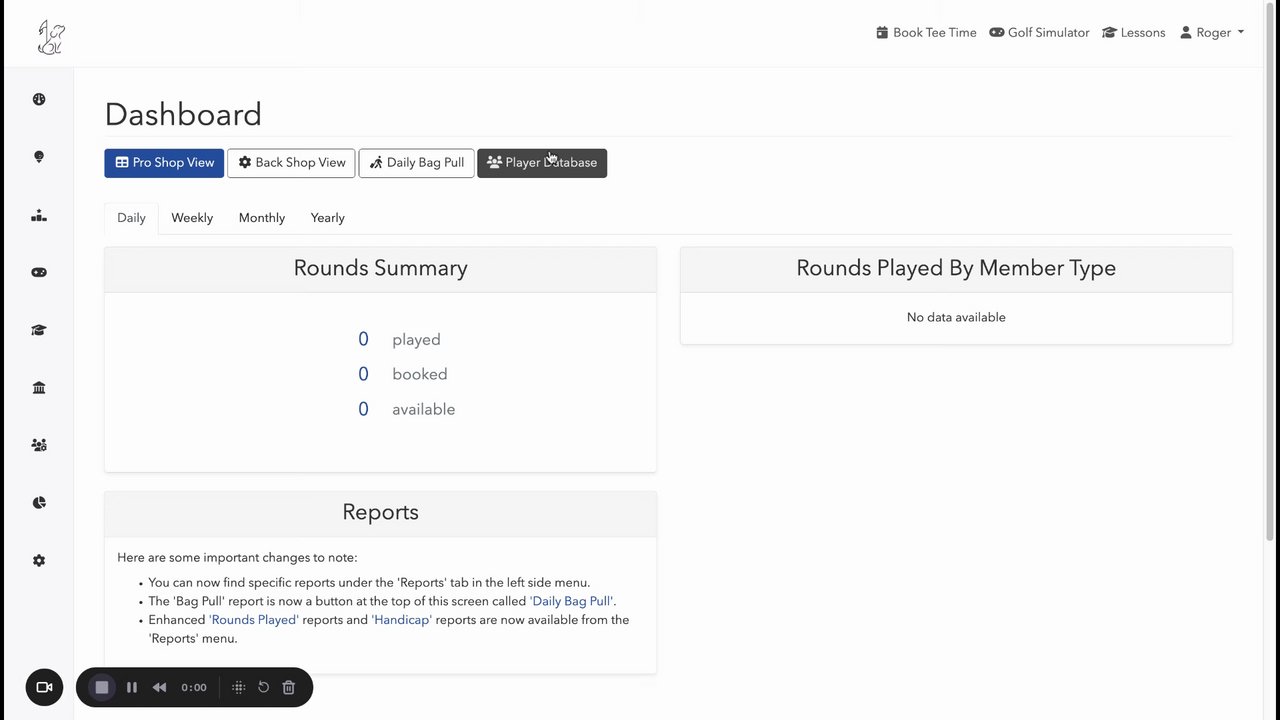Viewport: 1280px width, 720px height.
Task: Follow the 'Rounds Played' report link
Action: tap(253, 620)
